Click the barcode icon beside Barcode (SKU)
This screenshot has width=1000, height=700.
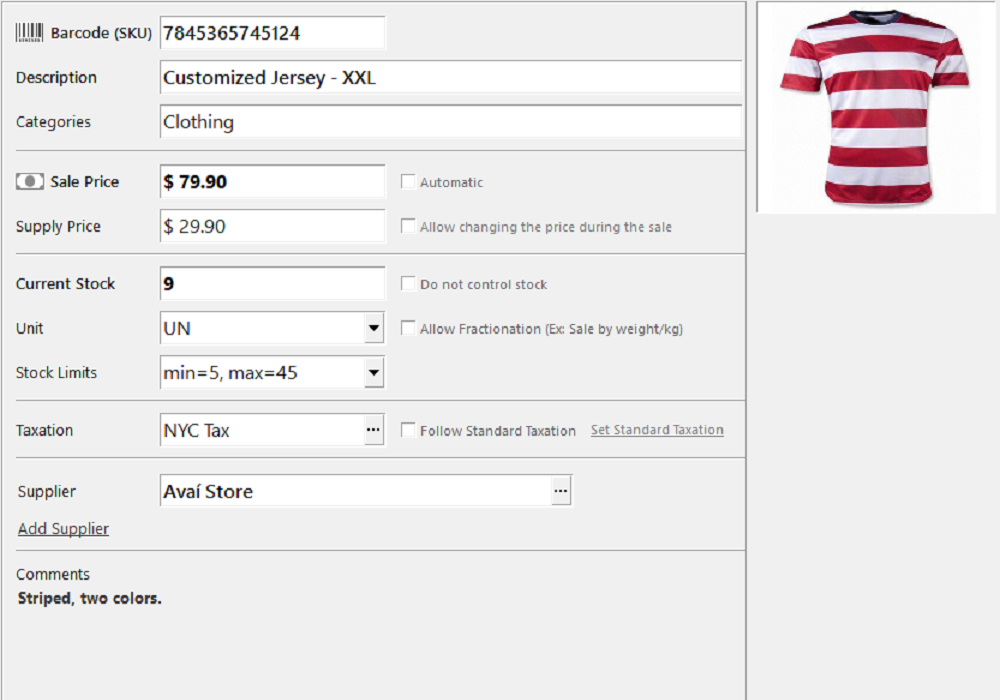(29, 31)
